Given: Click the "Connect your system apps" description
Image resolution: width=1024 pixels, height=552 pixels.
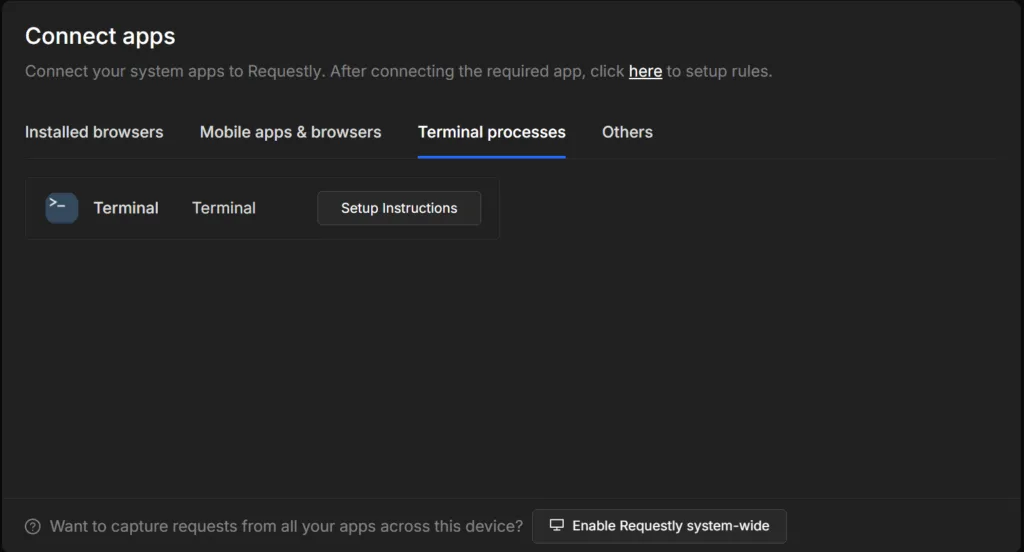Looking at the screenshot, I should pos(398,71).
